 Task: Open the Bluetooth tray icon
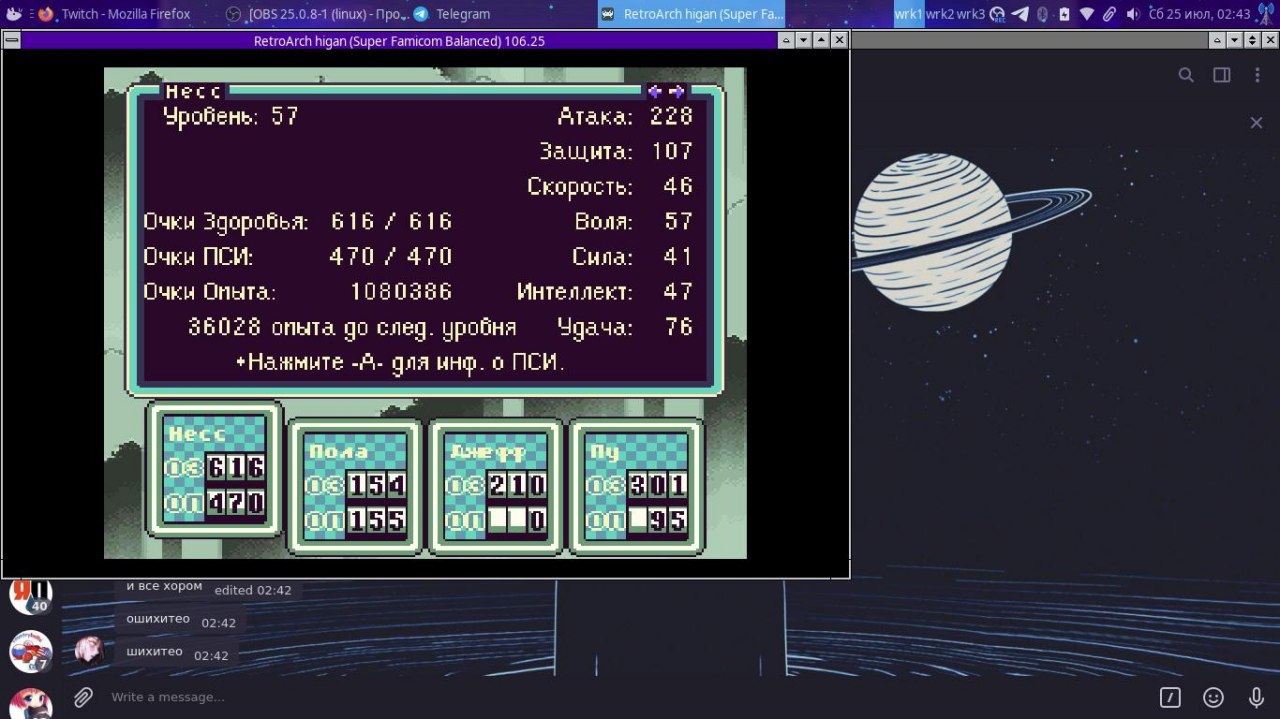click(1042, 14)
